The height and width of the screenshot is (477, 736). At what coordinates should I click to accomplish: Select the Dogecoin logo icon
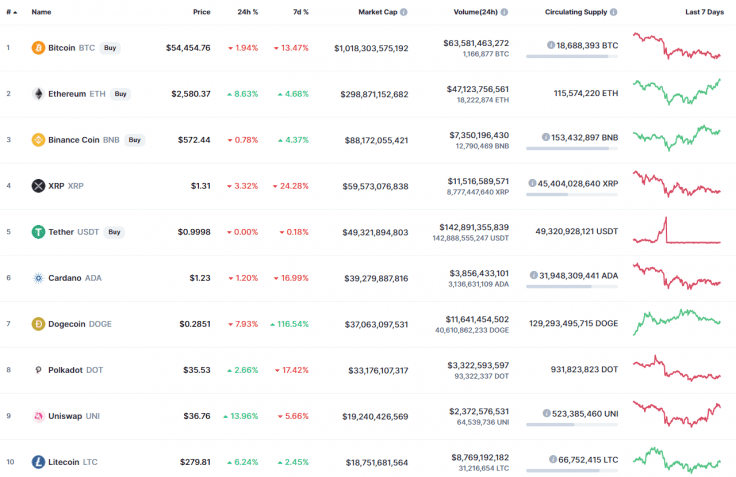[x=38, y=324]
